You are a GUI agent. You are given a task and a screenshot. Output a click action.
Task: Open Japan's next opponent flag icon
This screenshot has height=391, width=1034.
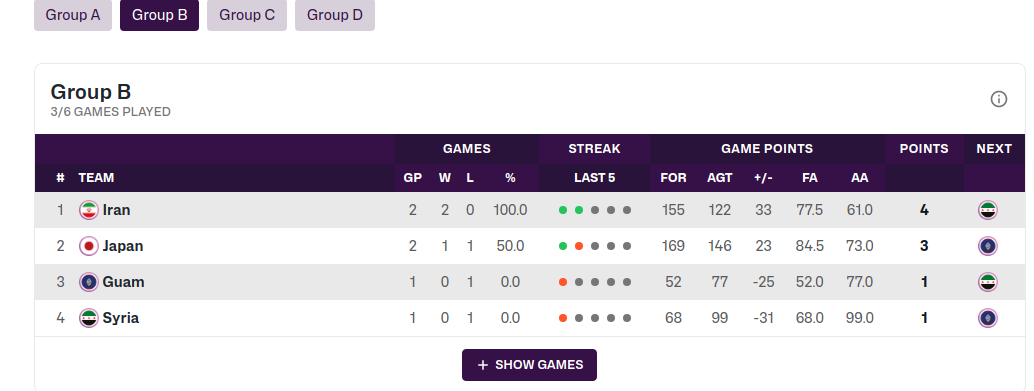pyautogui.click(x=987, y=247)
